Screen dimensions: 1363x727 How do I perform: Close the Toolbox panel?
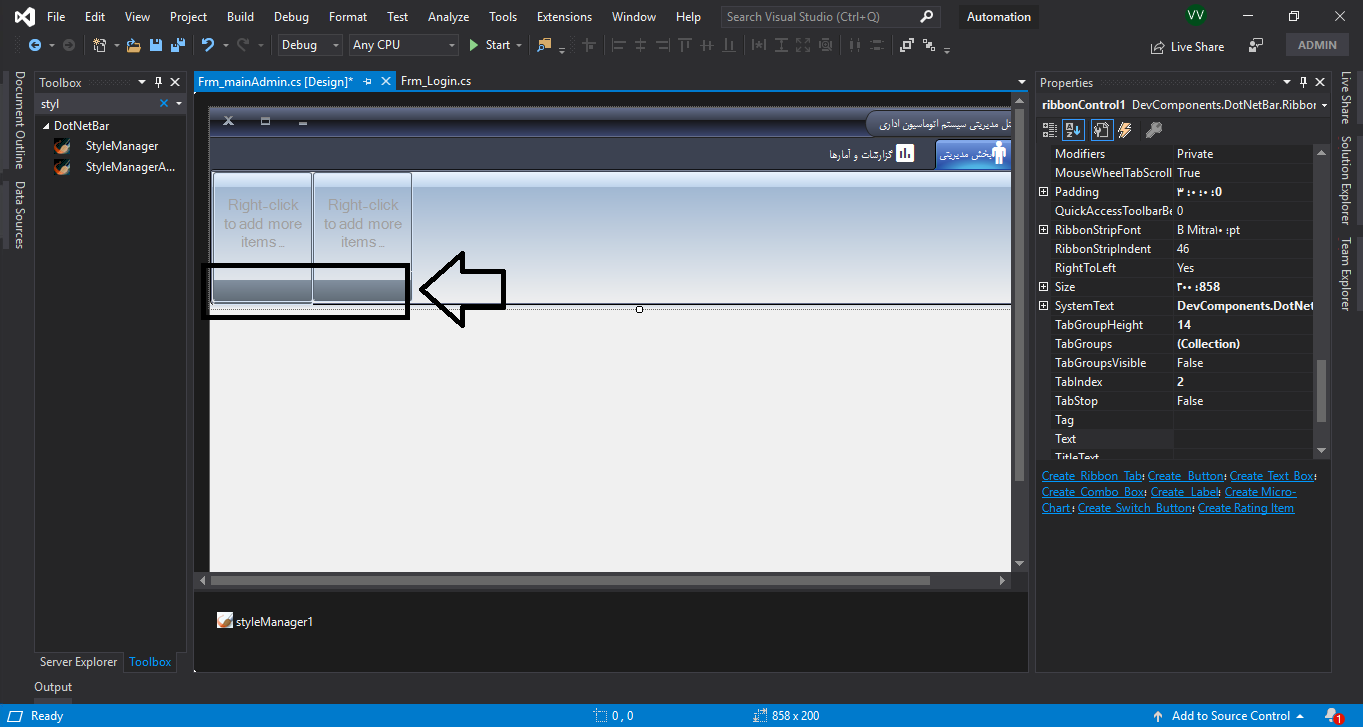pyautogui.click(x=175, y=83)
